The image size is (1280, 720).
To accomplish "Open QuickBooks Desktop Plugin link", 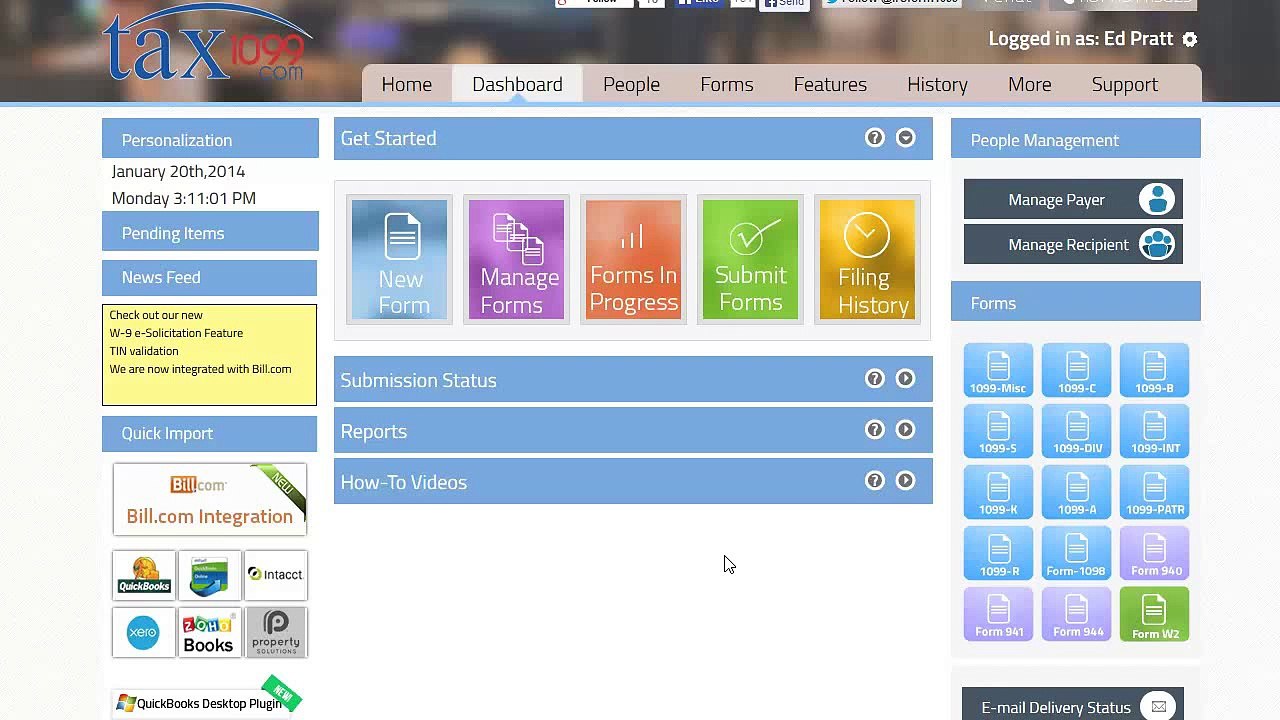I will tap(200, 703).
